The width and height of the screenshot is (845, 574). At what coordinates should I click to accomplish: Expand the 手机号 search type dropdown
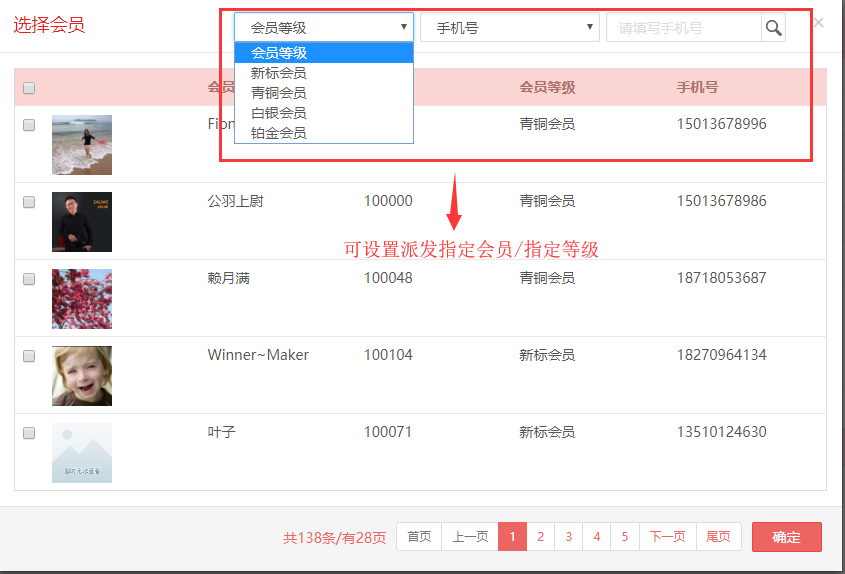click(x=509, y=28)
